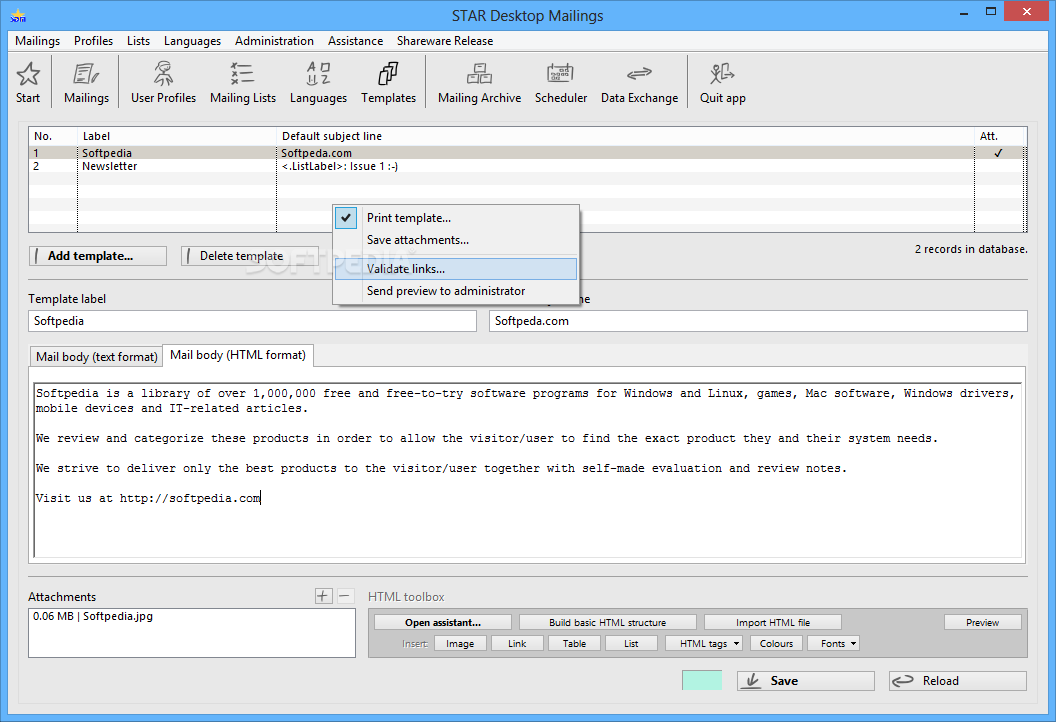
Task: Choose Print template... from context menu
Action: click(x=456, y=218)
